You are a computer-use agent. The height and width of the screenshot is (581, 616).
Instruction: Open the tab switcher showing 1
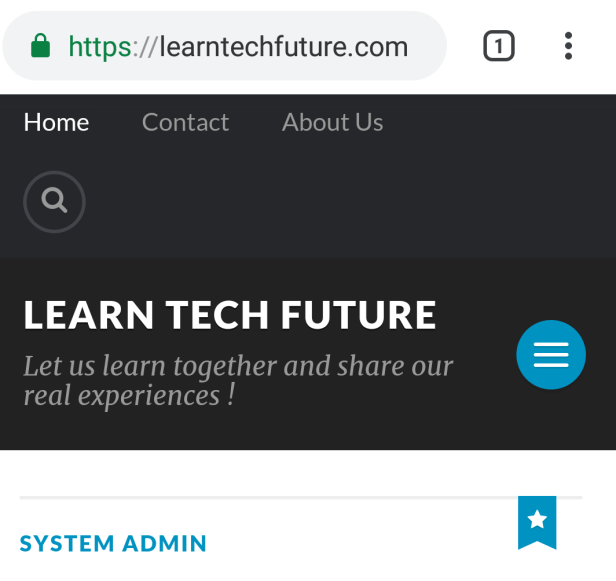[x=499, y=46]
